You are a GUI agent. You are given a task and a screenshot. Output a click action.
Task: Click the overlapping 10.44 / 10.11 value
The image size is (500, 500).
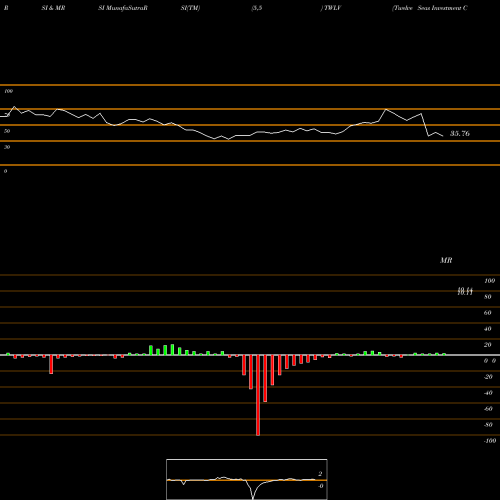click(465, 291)
